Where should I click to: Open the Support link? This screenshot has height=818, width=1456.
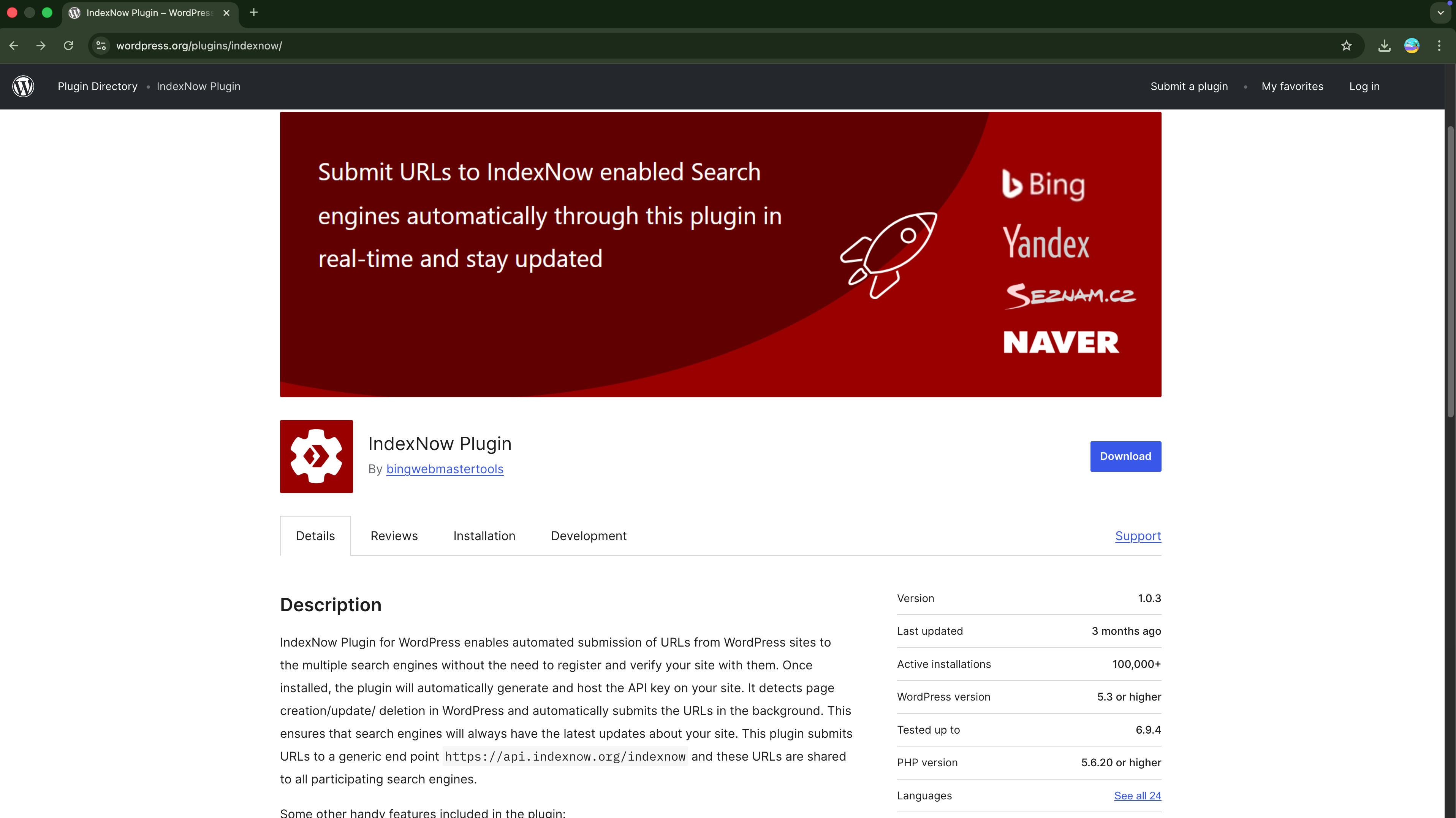click(x=1138, y=536)
